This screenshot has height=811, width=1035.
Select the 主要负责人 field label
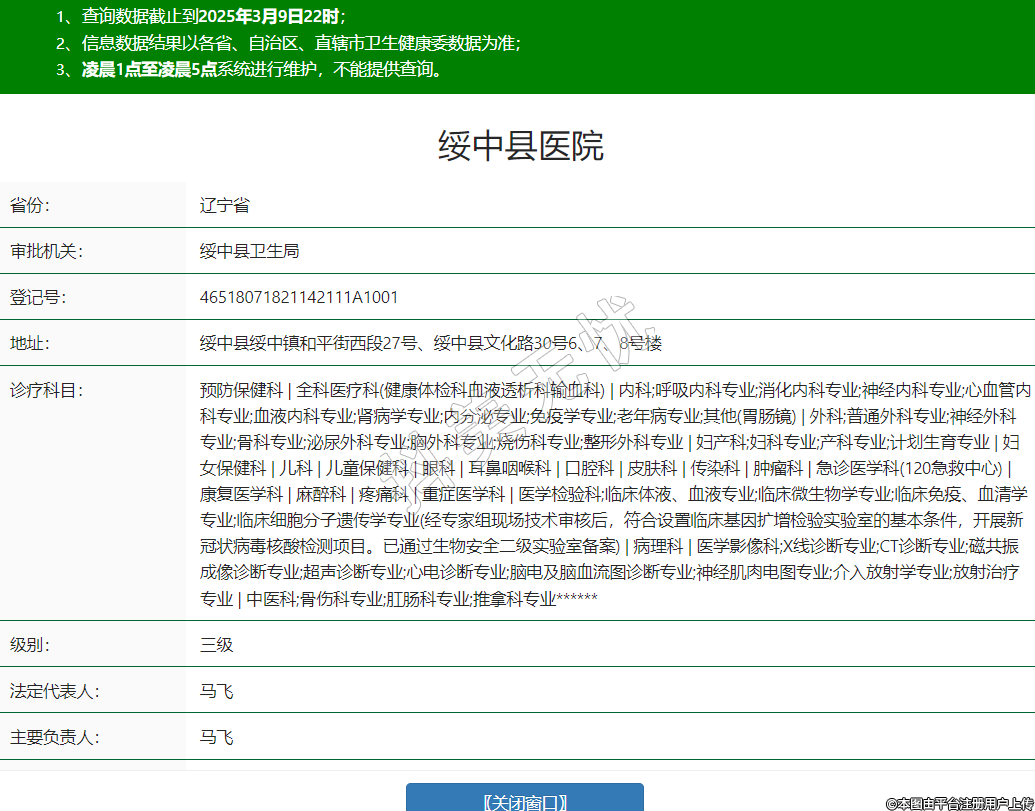click(x=54, y=738)
